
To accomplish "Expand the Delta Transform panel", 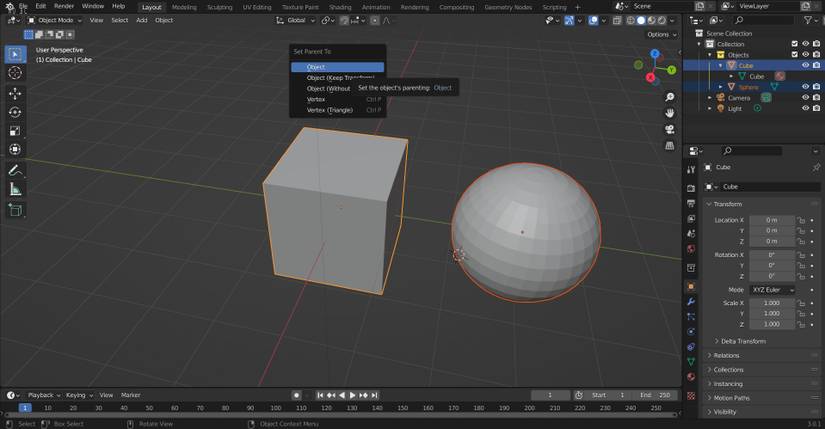I will [x=743, y=341].
